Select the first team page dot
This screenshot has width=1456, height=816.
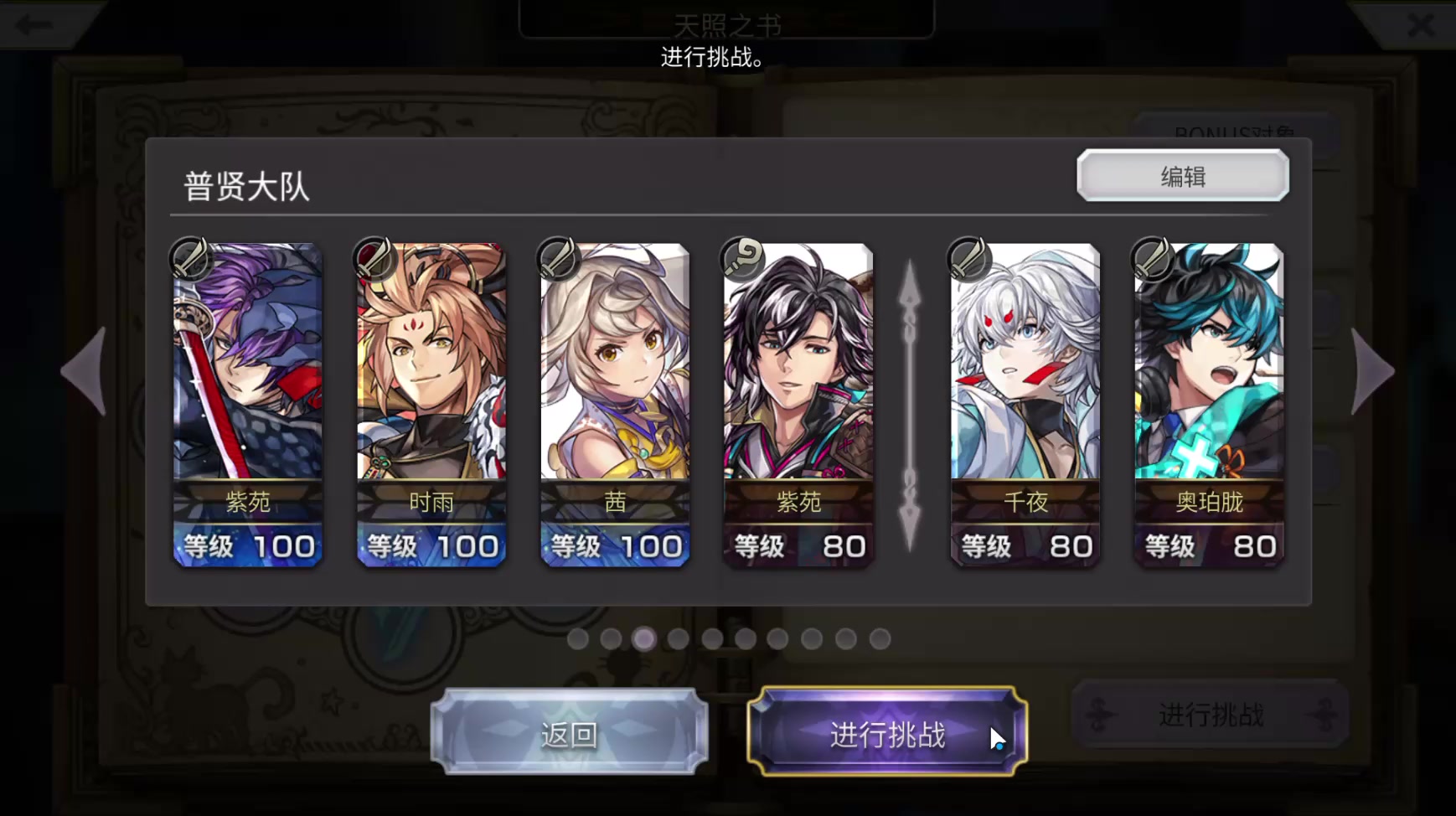coord(577,639)
